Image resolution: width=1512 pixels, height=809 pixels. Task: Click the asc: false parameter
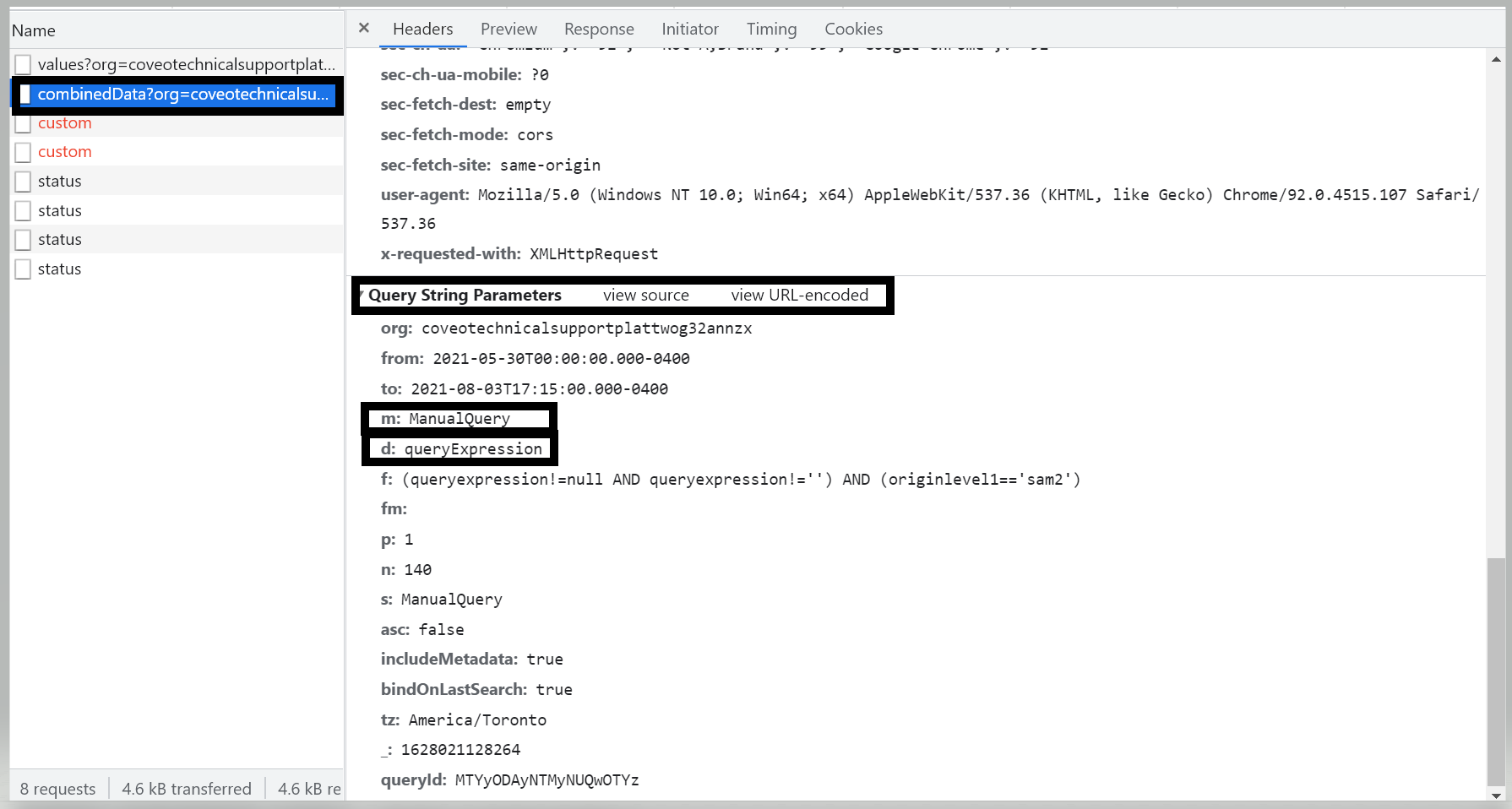pyautogui.click(x=422, y=630)
